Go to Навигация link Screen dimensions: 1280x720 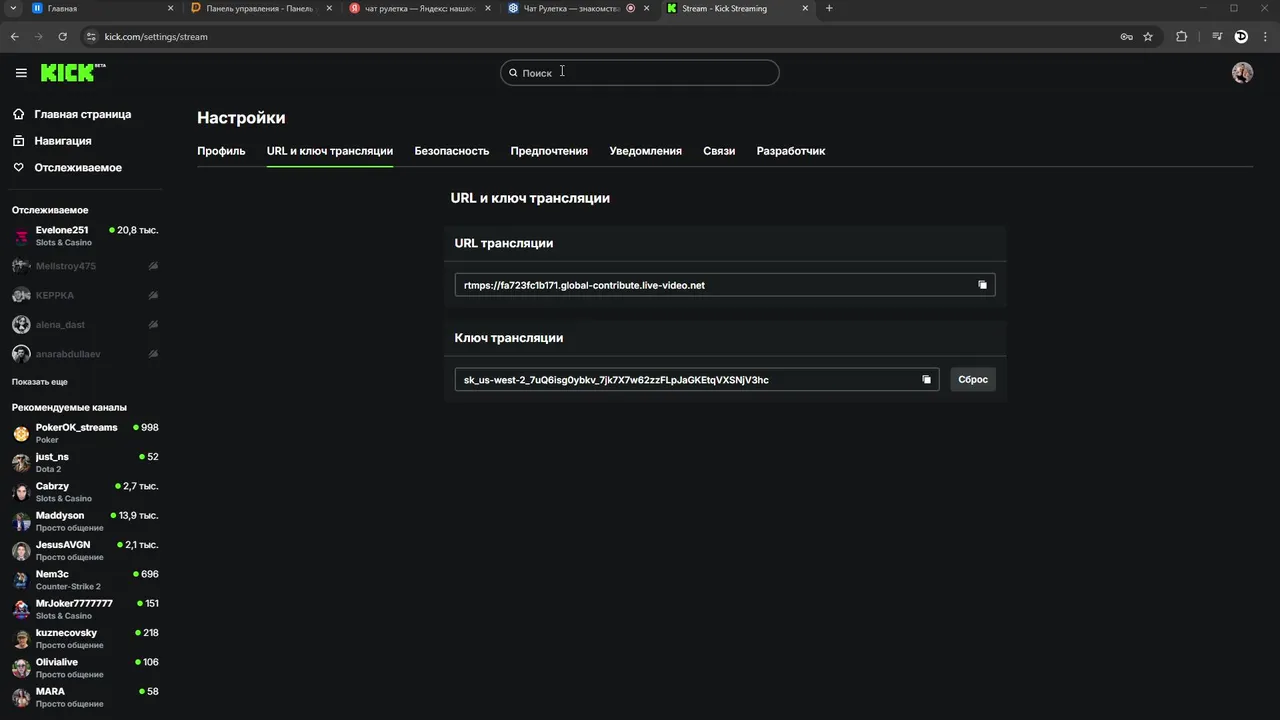(x=63, y=141)
